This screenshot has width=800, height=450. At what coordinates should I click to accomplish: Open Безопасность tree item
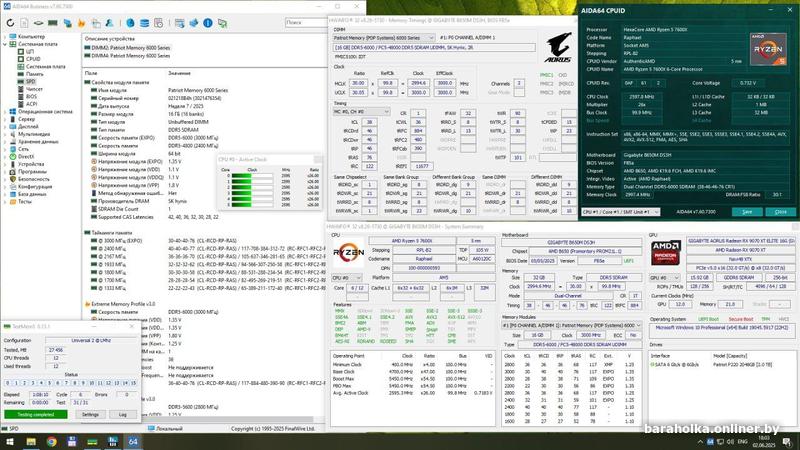click(34, 179)
